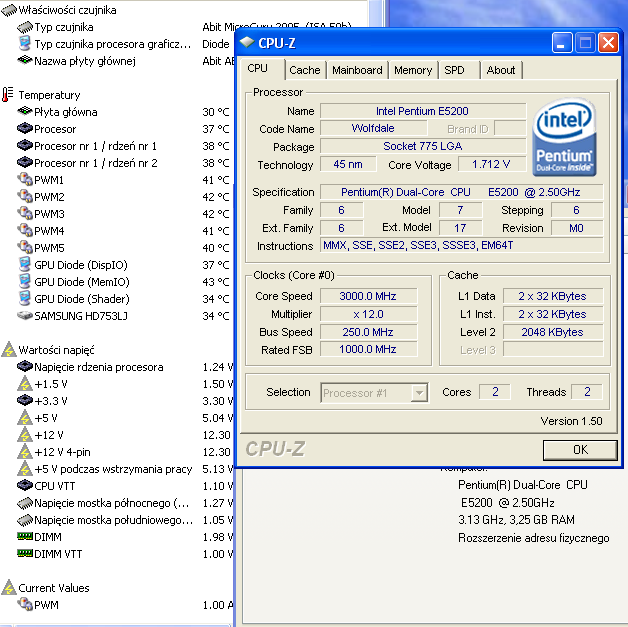628x627 pixels.
Task: Switch to the Cache tab
Action: 305,70
